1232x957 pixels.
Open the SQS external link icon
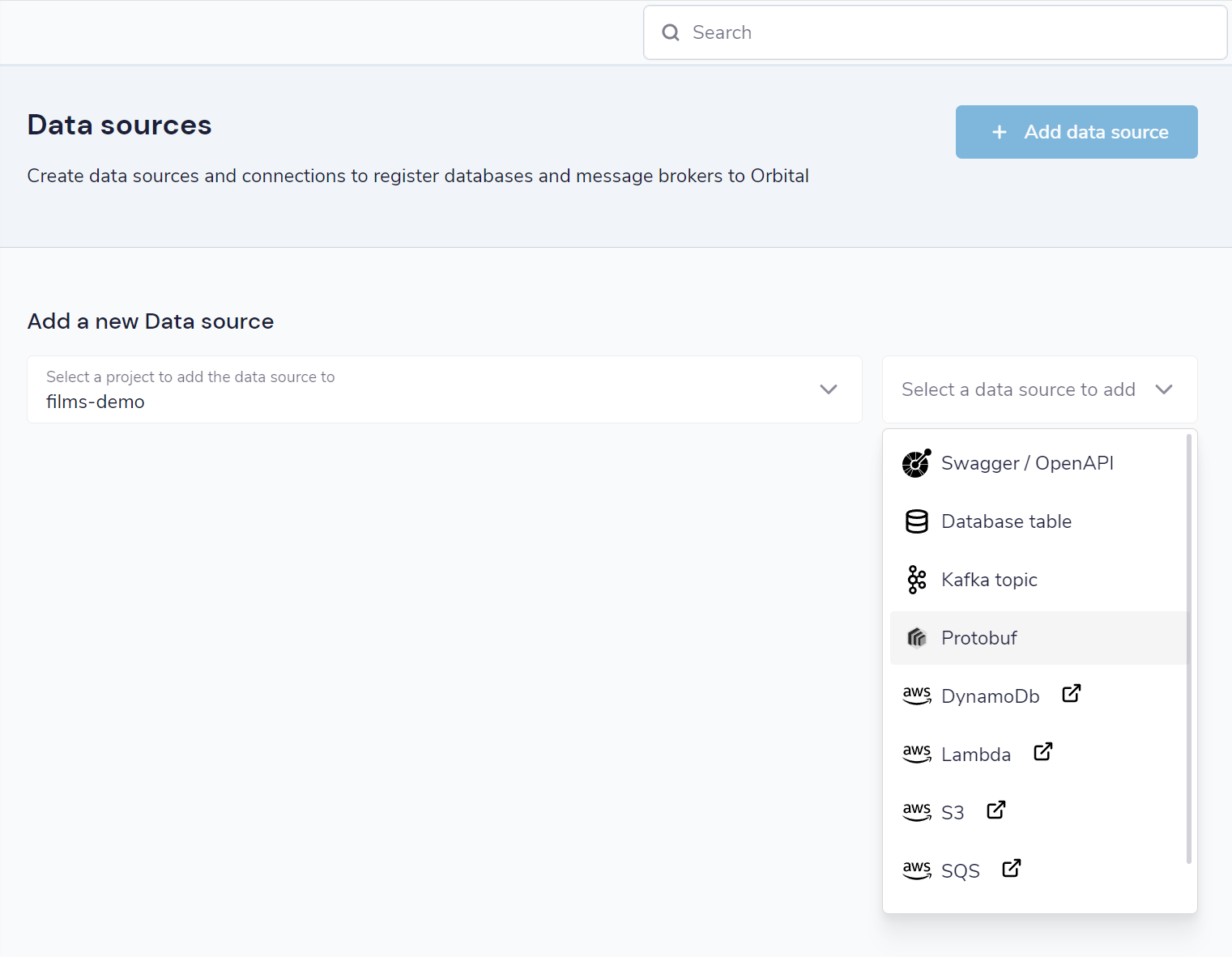pyautogui.click(x=1011, y=869)
